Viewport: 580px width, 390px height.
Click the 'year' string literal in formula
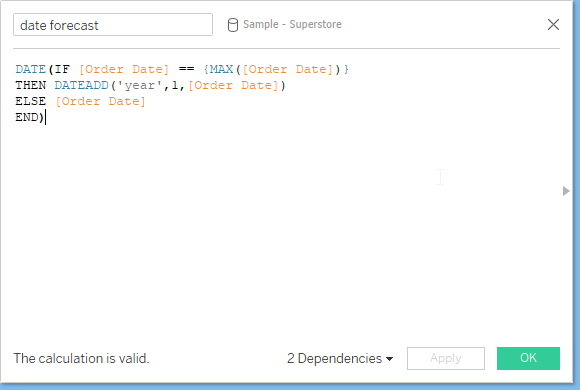(140, 85)
